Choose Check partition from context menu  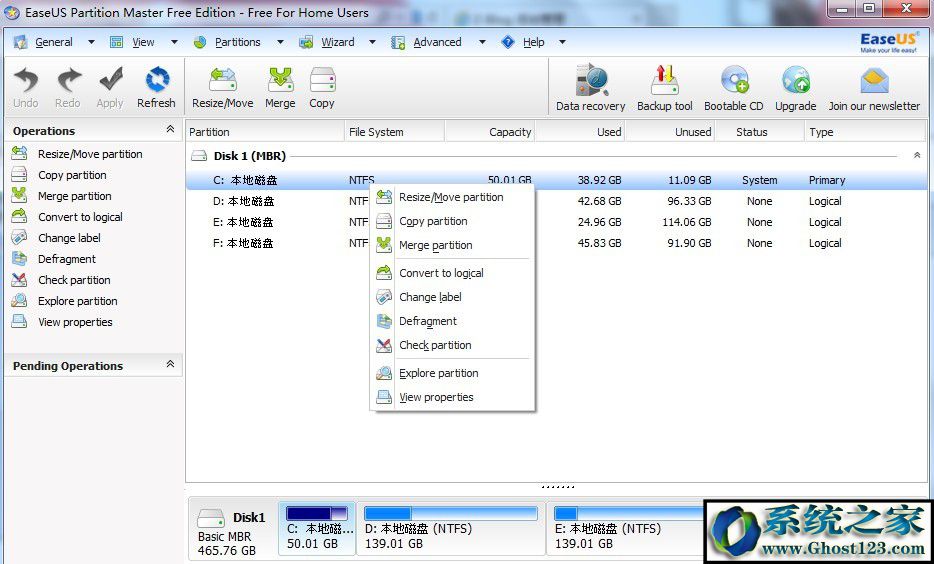tap(452, 345)
